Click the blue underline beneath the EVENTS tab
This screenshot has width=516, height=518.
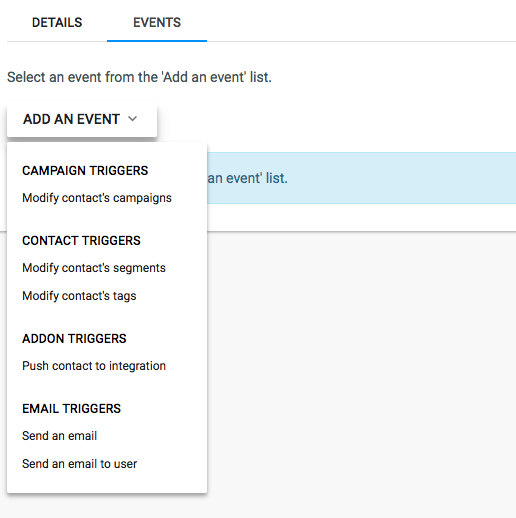(x=157, y=41)
